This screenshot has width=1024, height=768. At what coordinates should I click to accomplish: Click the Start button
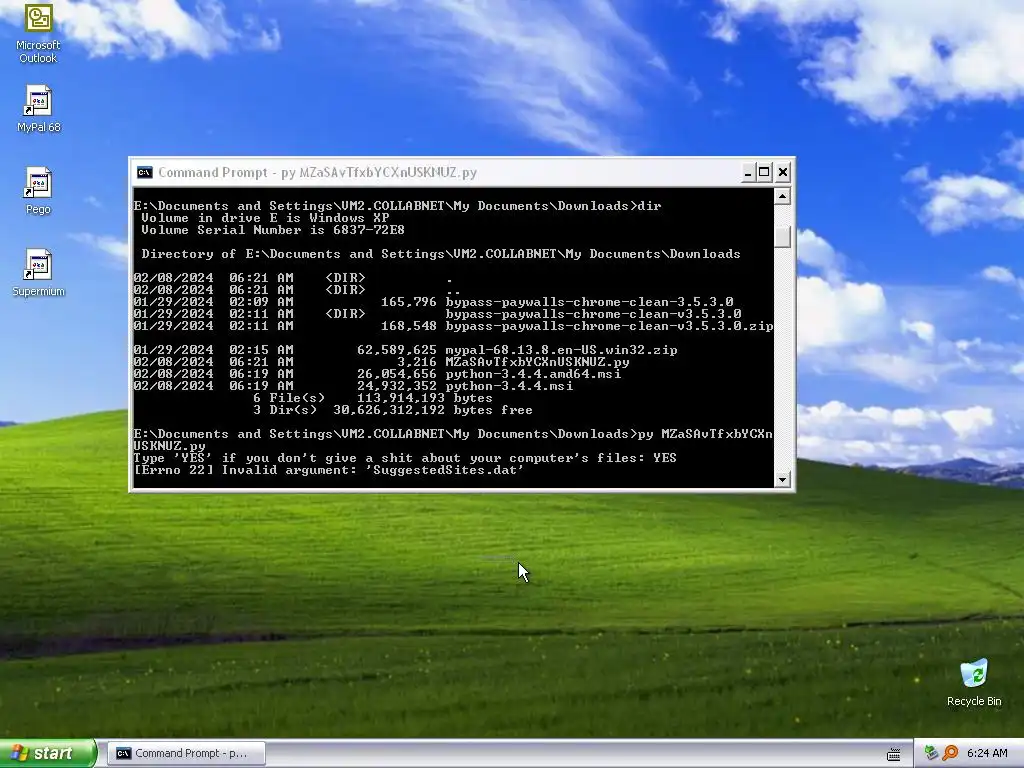point(47,753)
